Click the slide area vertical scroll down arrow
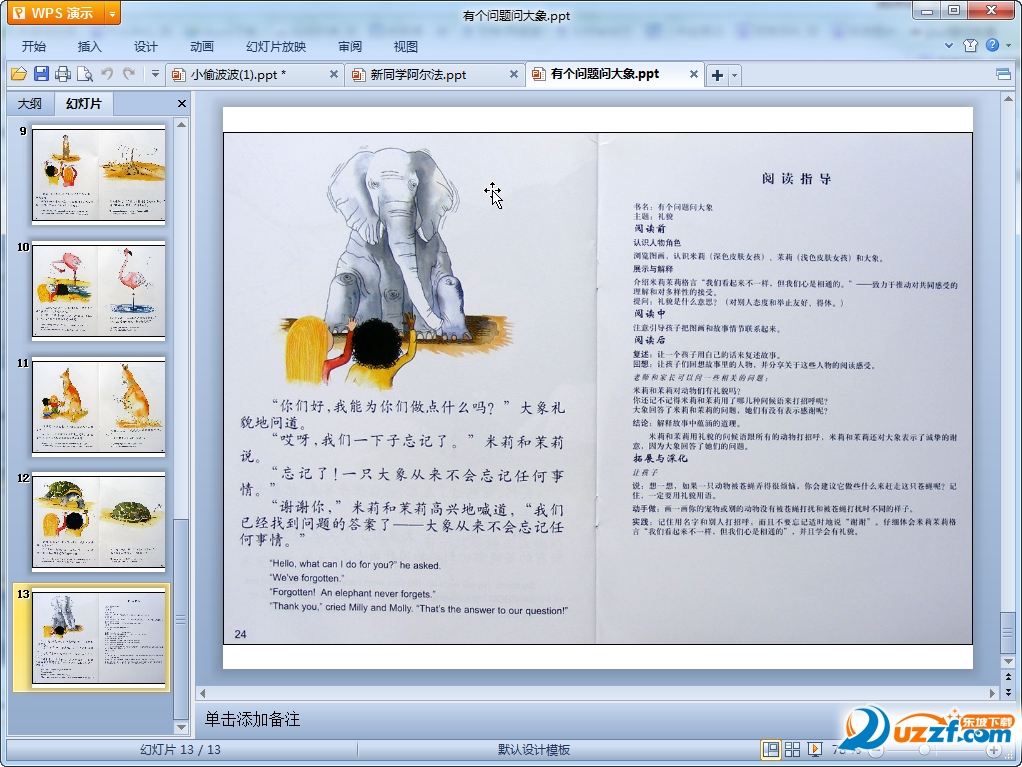This screenshot has height=767, width=1022. (x=1008, y=661)
